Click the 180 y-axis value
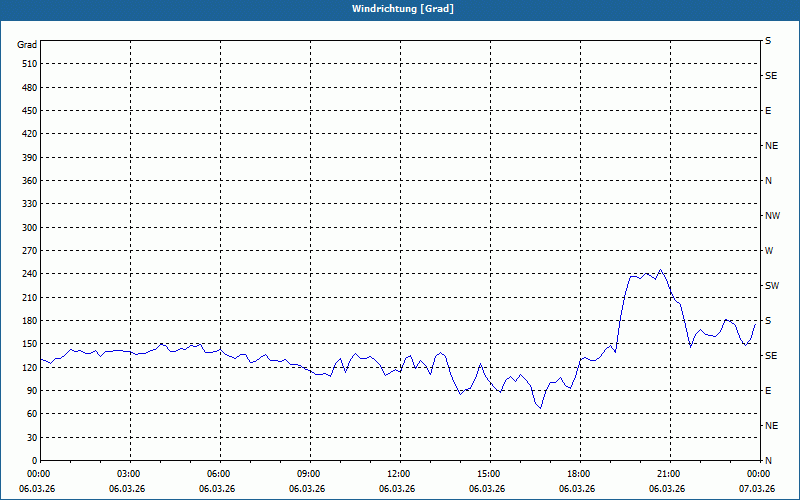The image size is (800, 500). (30, 321)
